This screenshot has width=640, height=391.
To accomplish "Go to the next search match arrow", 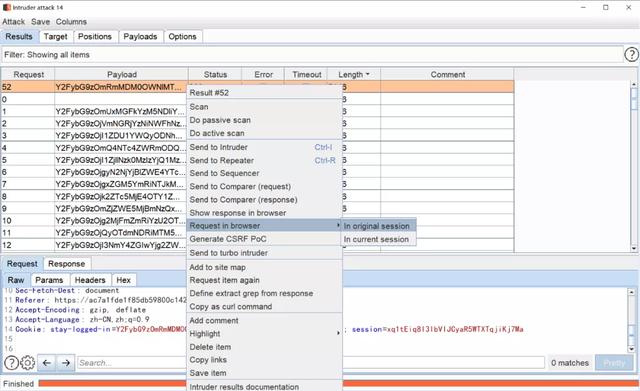I will pyautogui.click(x=66, y=362).
